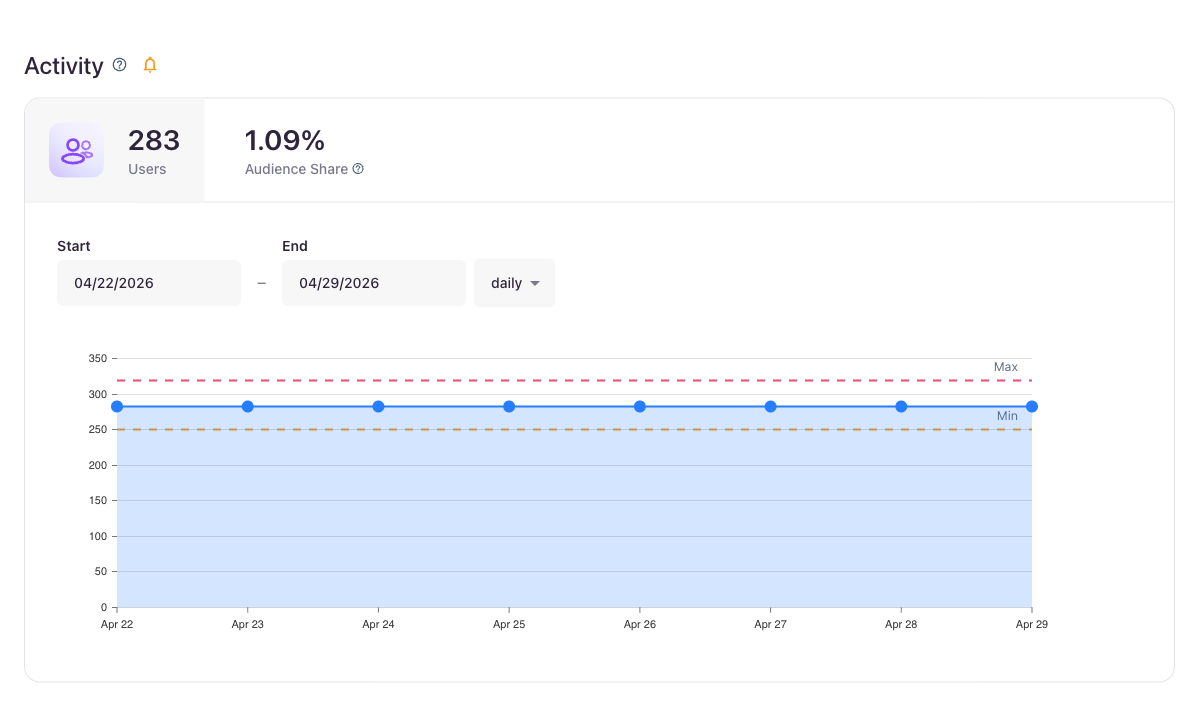Viewport: 1199px width, 708px height.
Task: Click the 350 y-axis label
Action: tap(98, 358)
